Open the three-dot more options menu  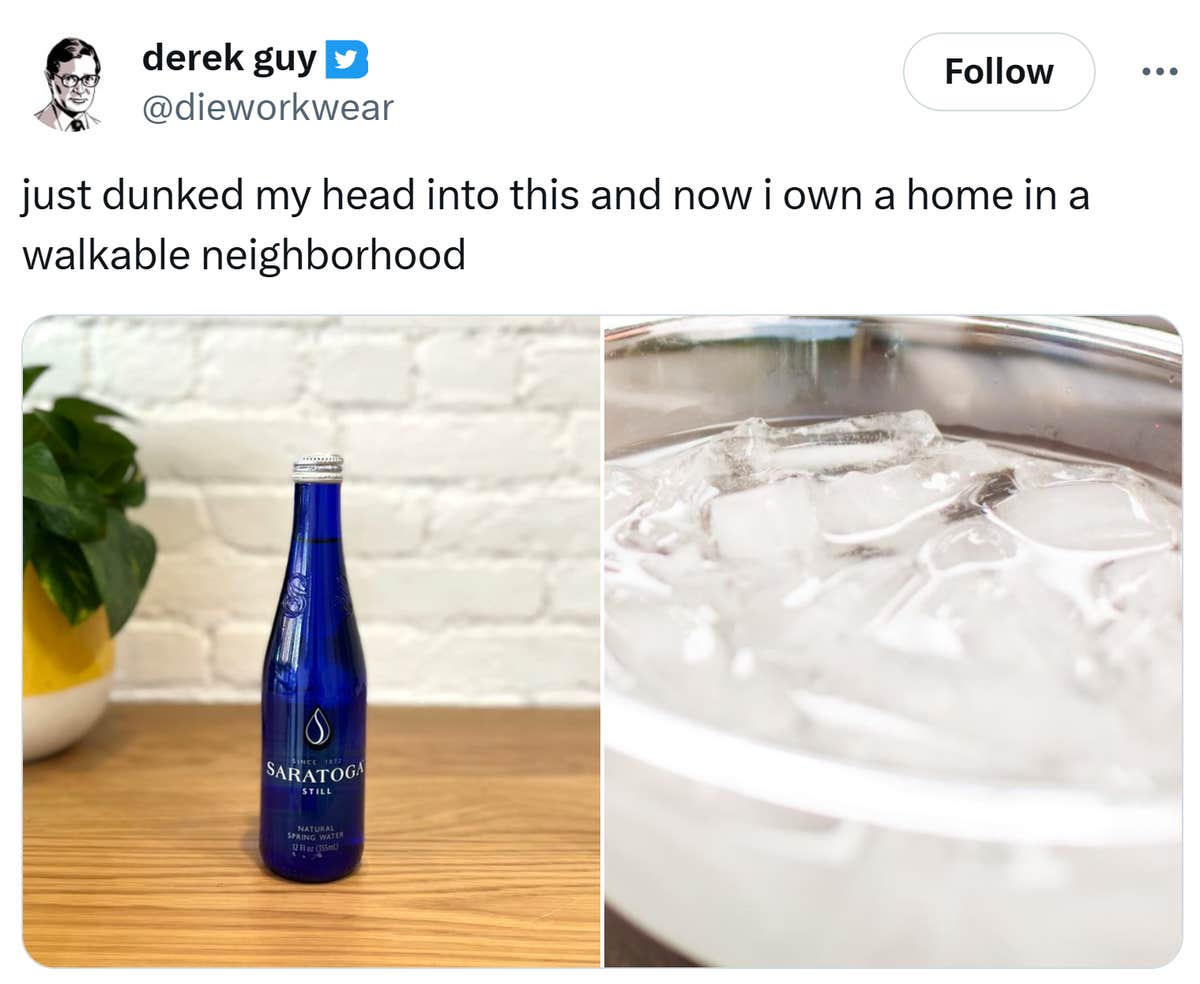coord(1160,72)
